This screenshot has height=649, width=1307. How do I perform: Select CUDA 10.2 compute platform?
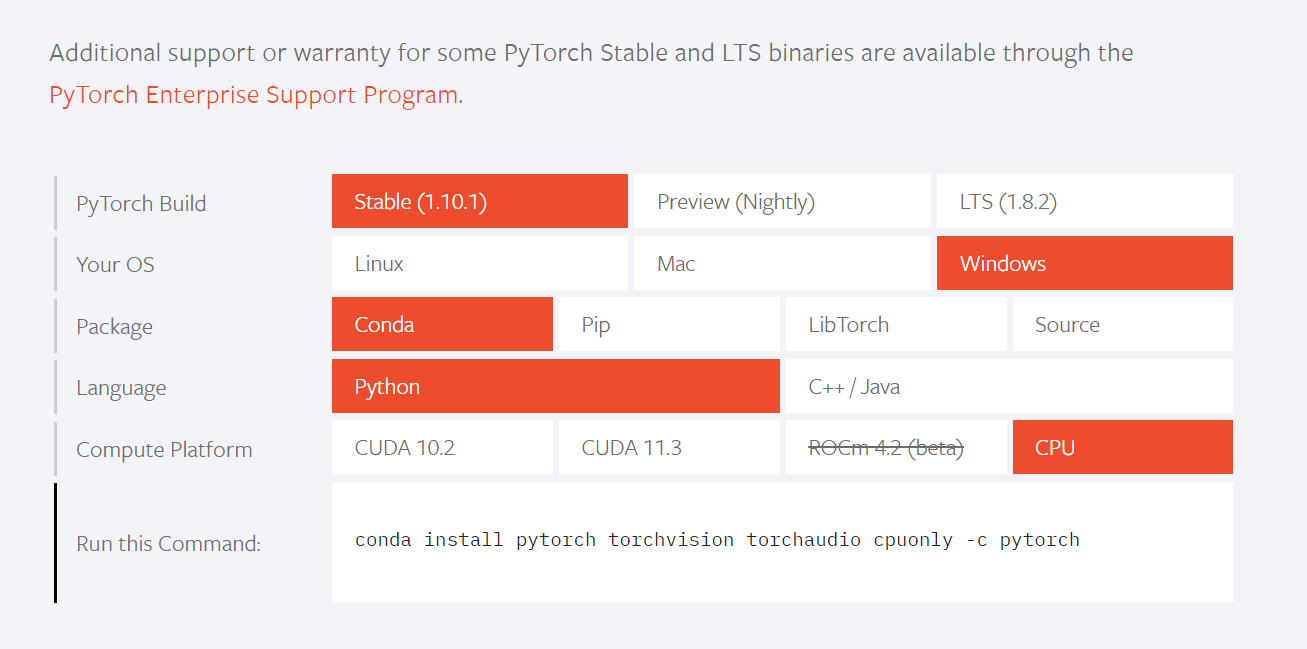point(441,447)
